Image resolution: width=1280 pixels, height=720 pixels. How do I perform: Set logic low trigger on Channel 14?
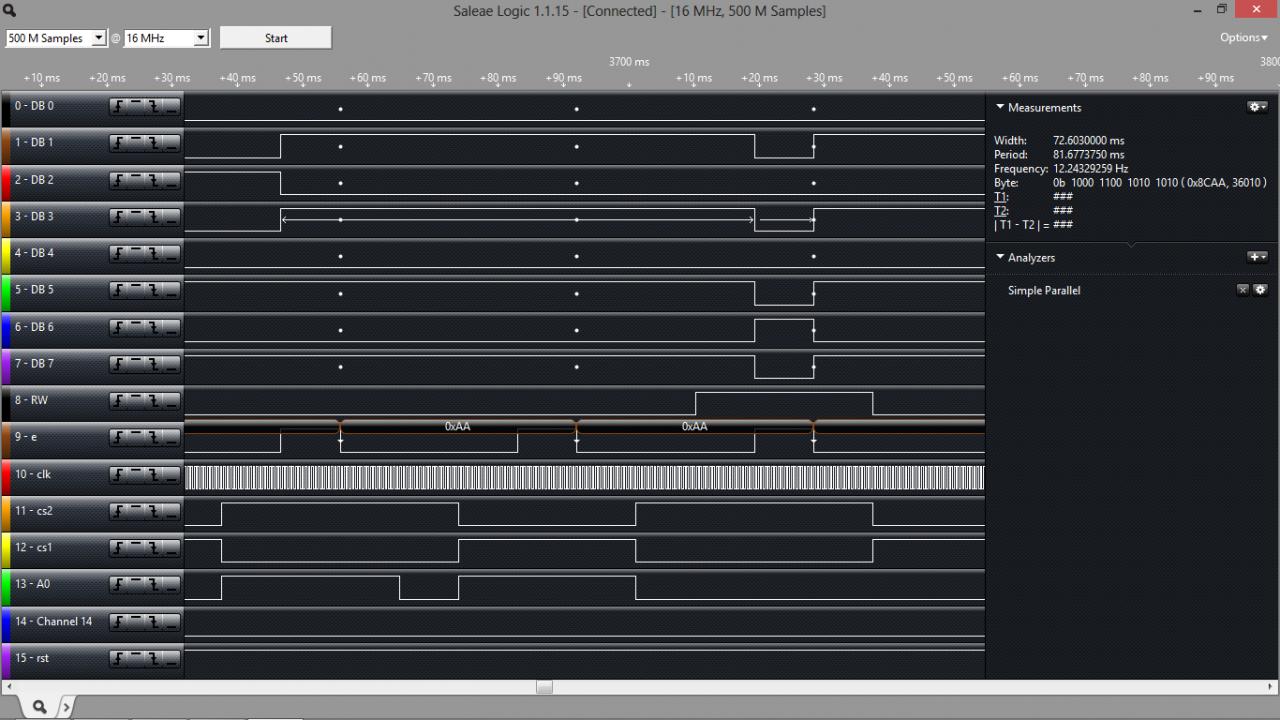point(172,622)
